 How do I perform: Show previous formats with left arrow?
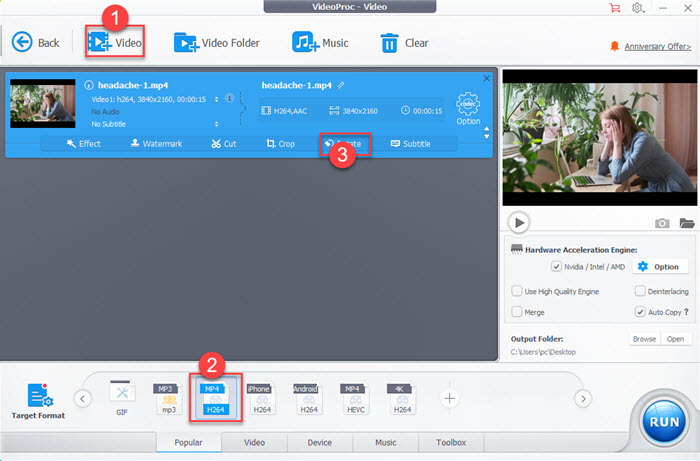(x=83, y=398)
